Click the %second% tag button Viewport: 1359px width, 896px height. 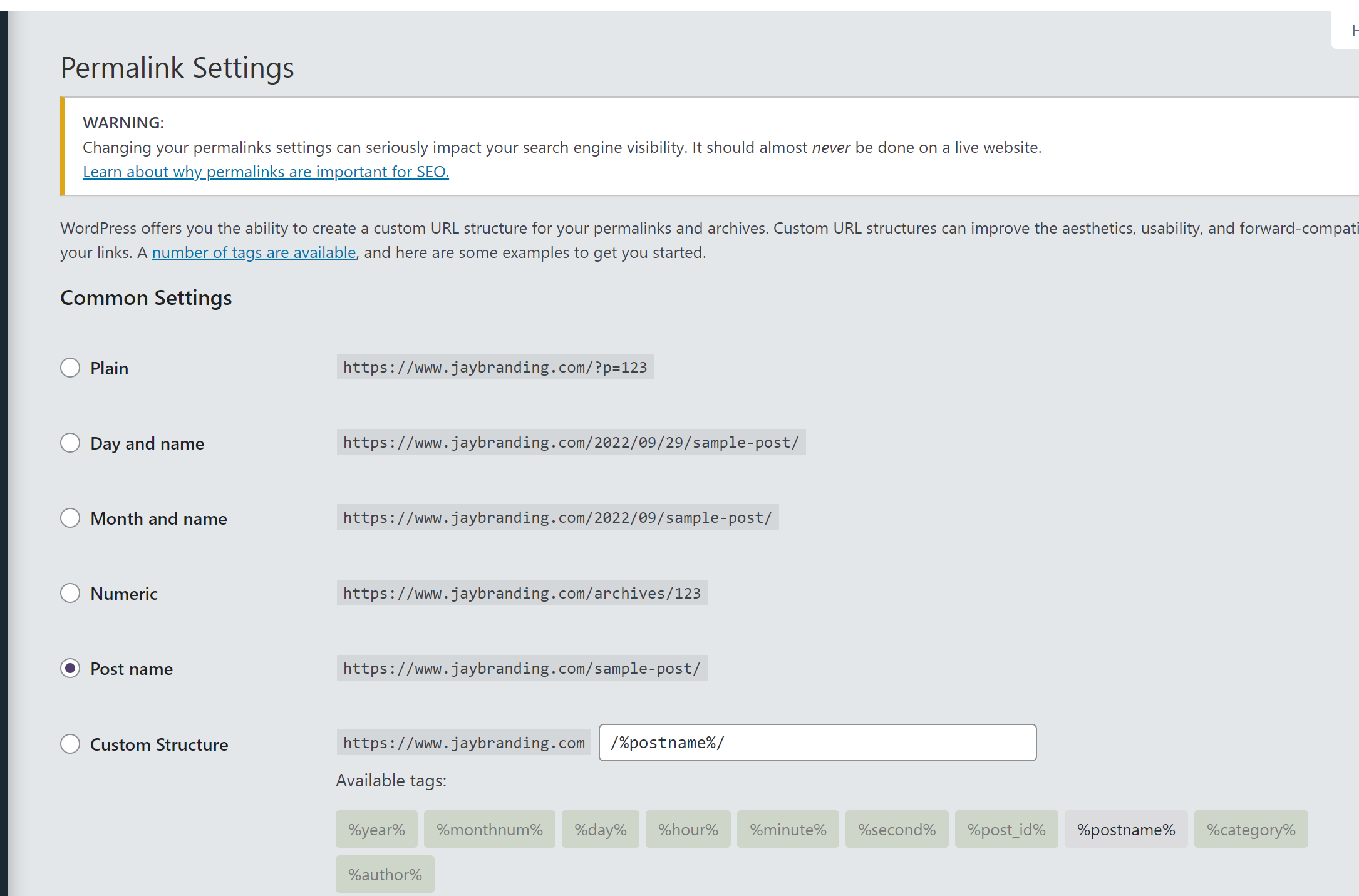click(x=896, y=830)
